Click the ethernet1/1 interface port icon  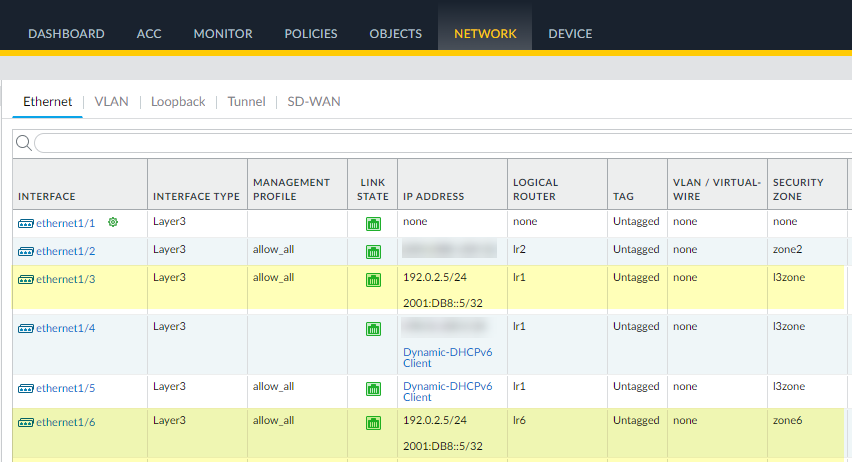(26, 223)
